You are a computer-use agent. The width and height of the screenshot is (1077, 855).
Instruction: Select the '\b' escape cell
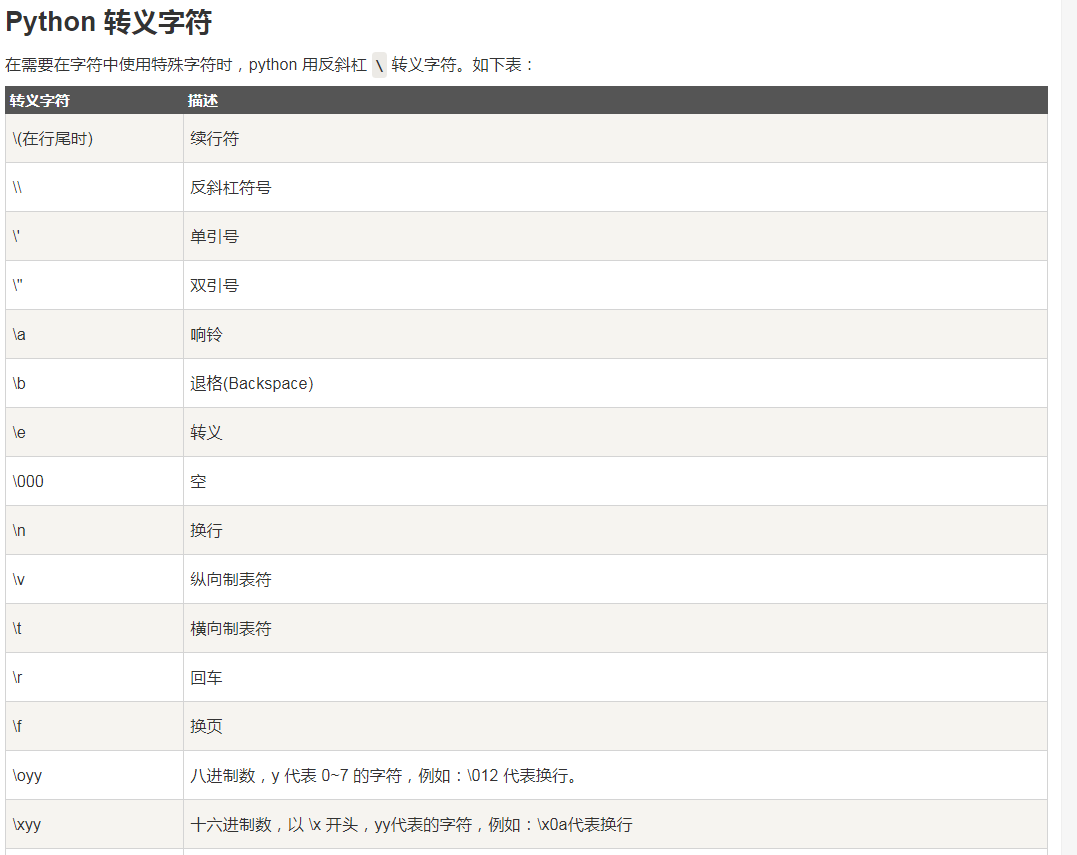[94, 383]
